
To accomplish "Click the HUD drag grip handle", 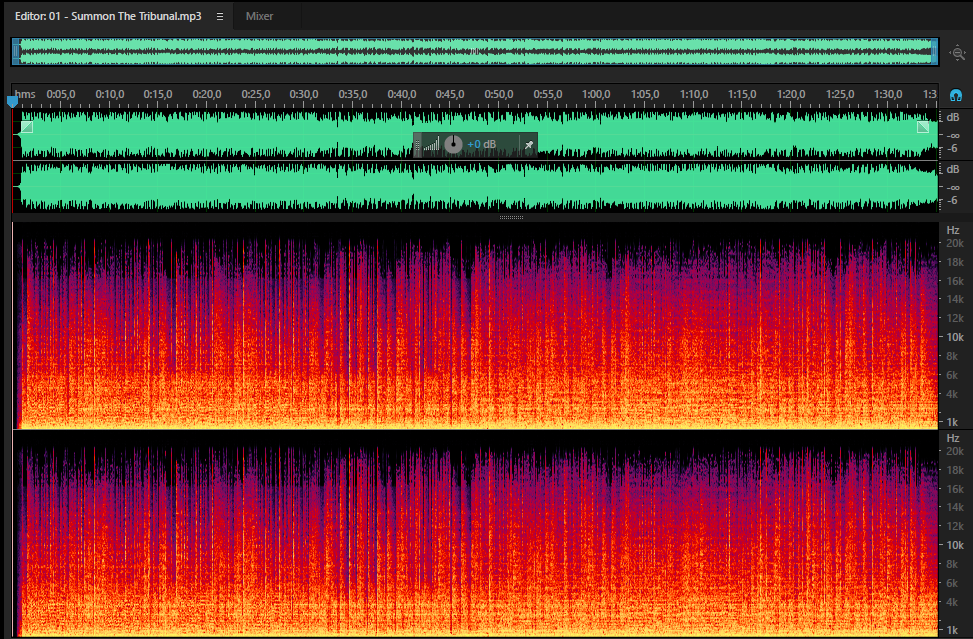I will tap(417, 145).
